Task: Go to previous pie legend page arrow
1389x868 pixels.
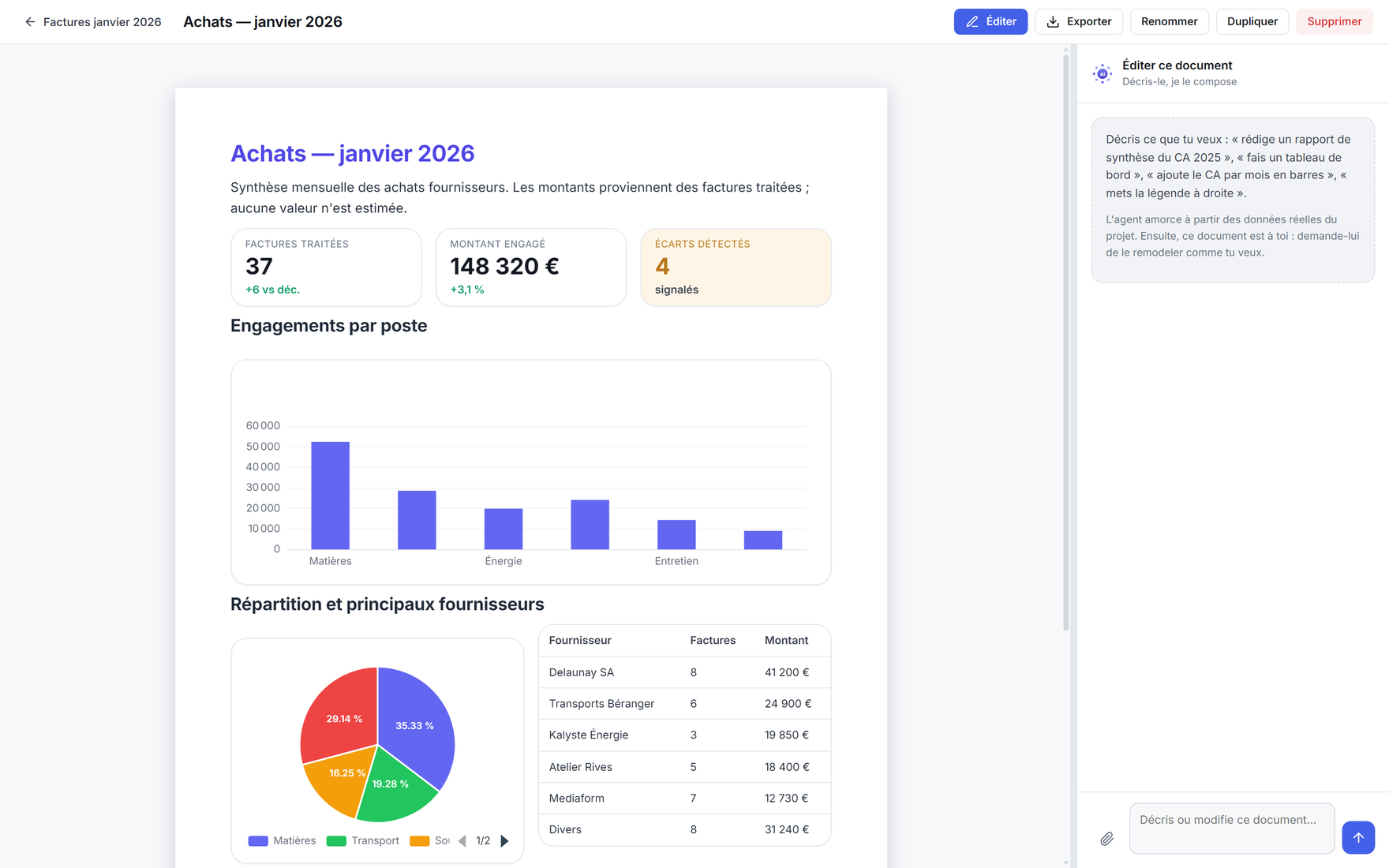Action: 462,841
